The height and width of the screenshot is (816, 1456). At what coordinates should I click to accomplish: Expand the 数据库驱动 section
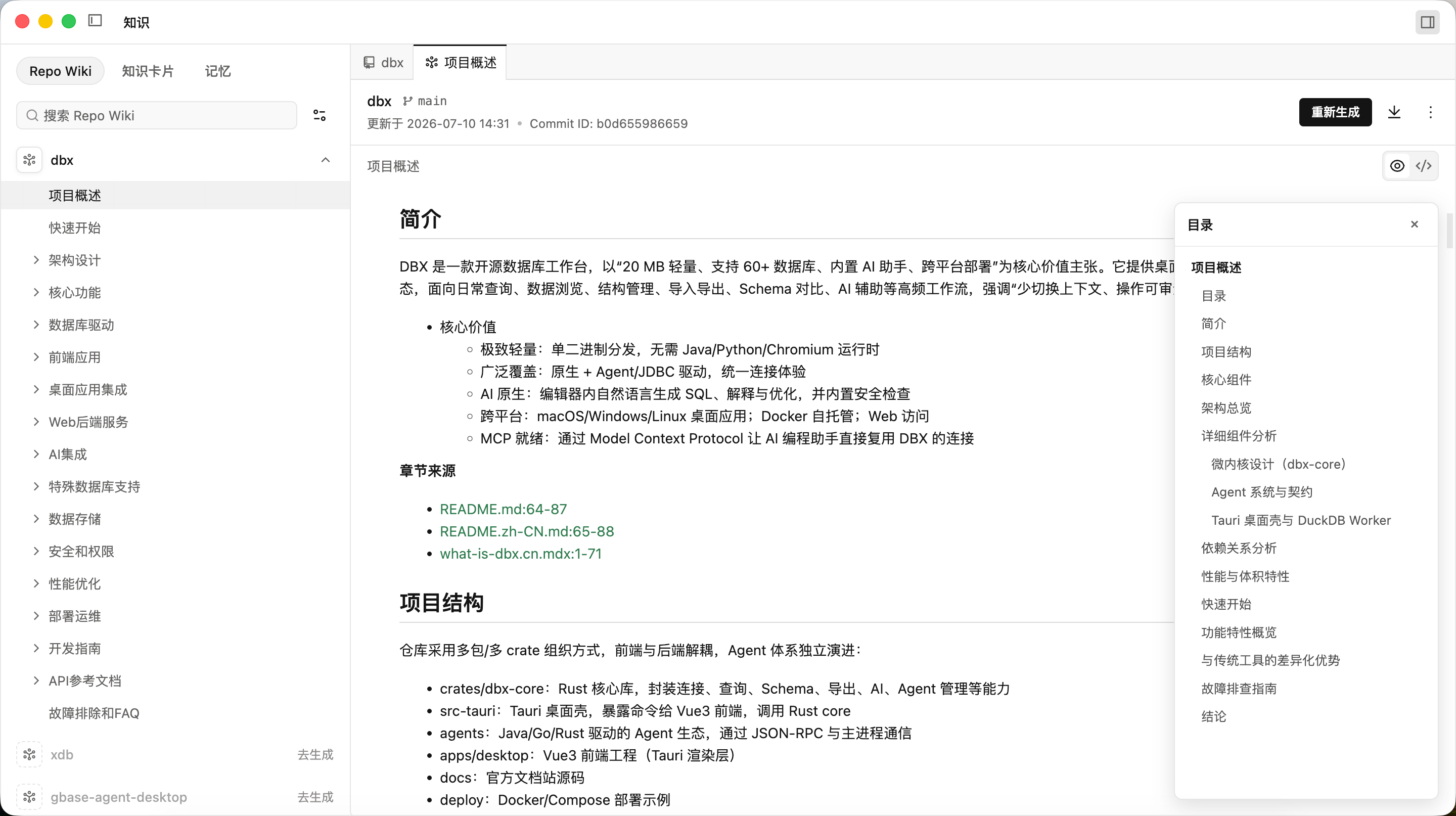[x=36, y=325]
